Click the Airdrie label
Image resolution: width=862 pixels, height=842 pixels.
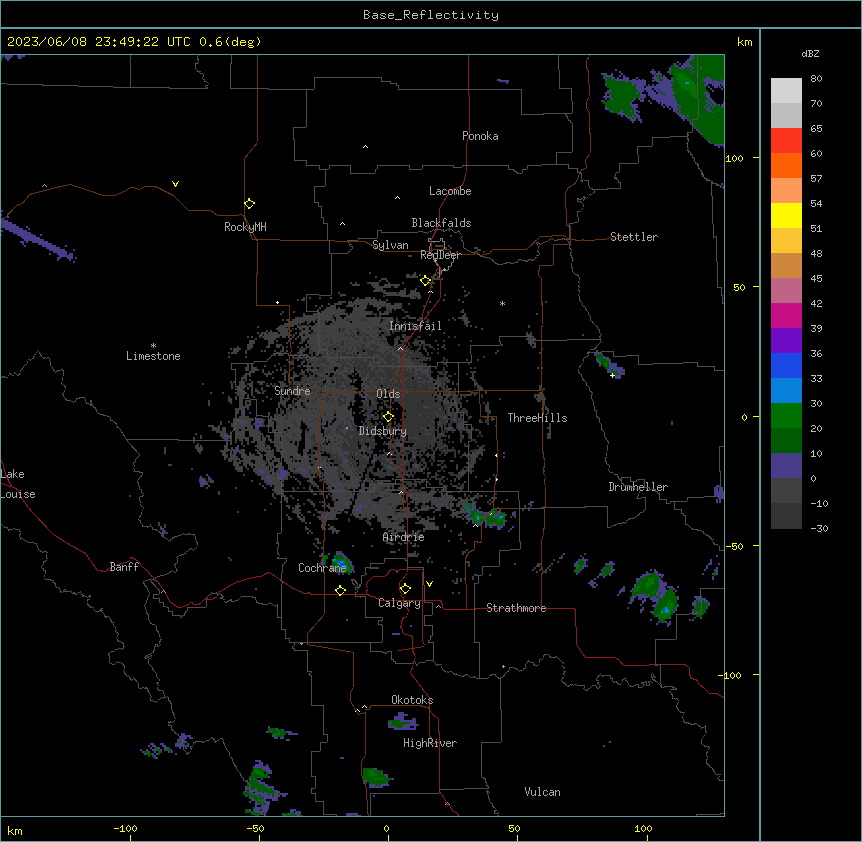(x=404, y=537)
